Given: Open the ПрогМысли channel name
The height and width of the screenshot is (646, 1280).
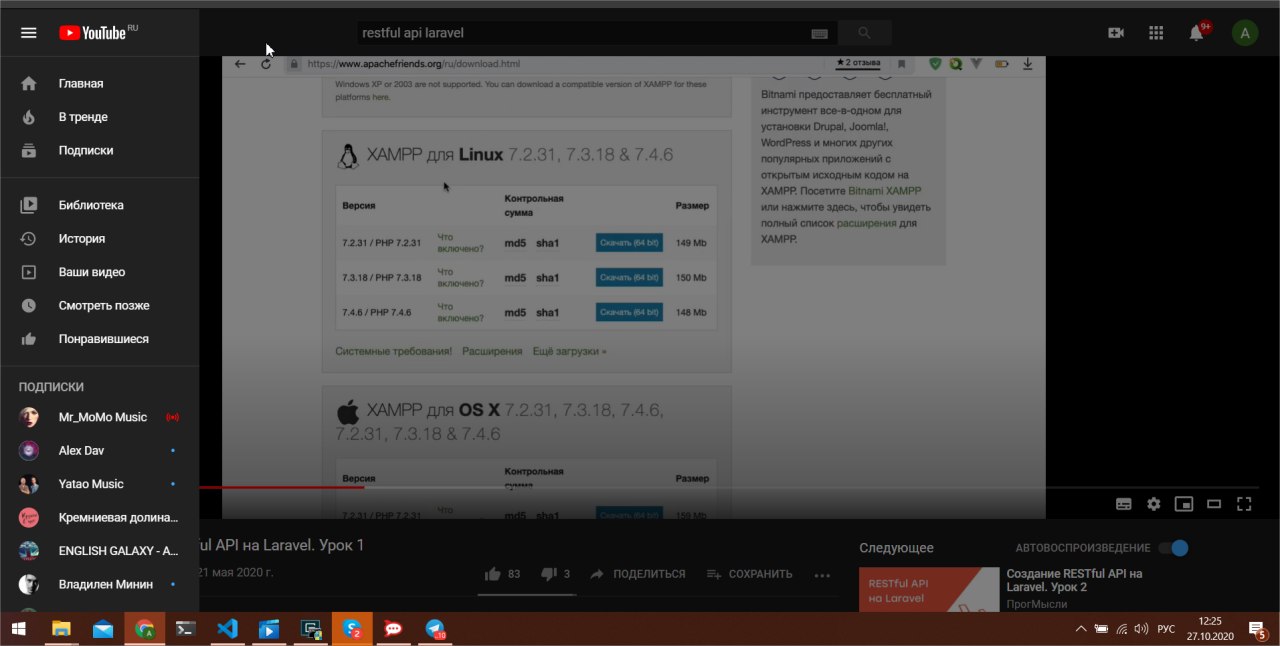Looking at the screenshot, I should (x=1036, y=604).
